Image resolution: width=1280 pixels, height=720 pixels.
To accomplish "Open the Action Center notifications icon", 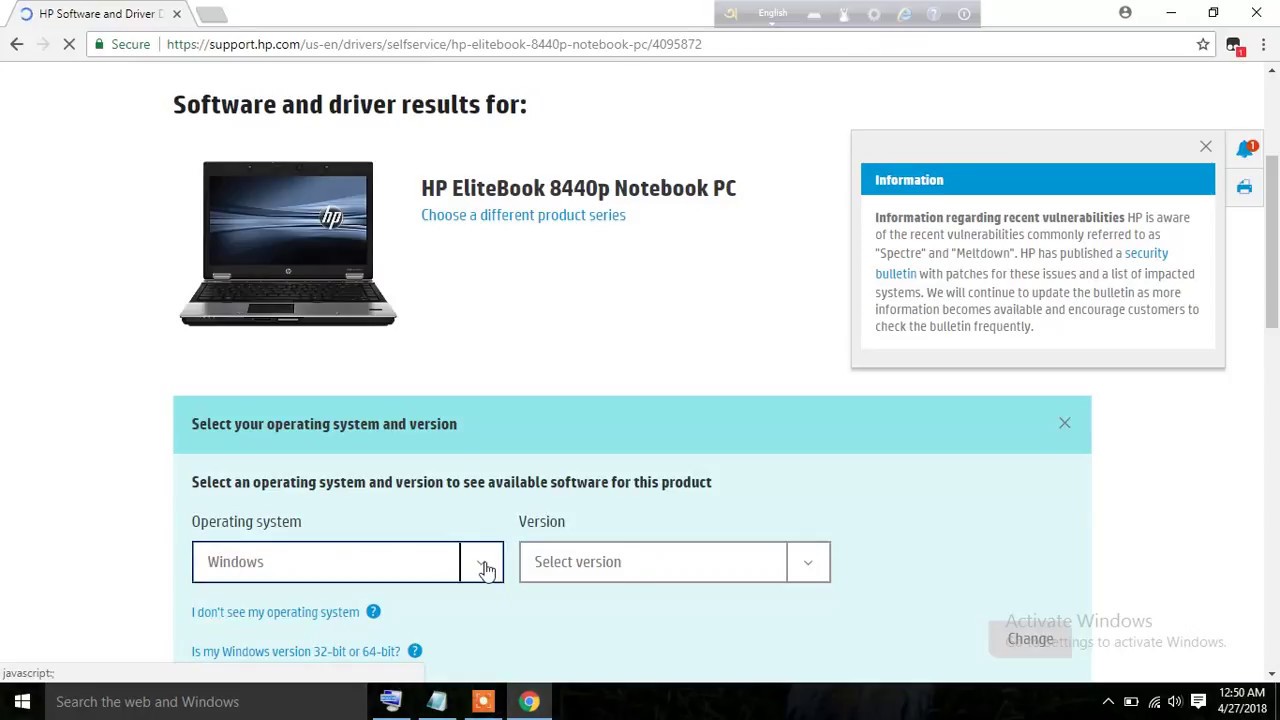I will pyautogui.click(x=1198, y=702).
